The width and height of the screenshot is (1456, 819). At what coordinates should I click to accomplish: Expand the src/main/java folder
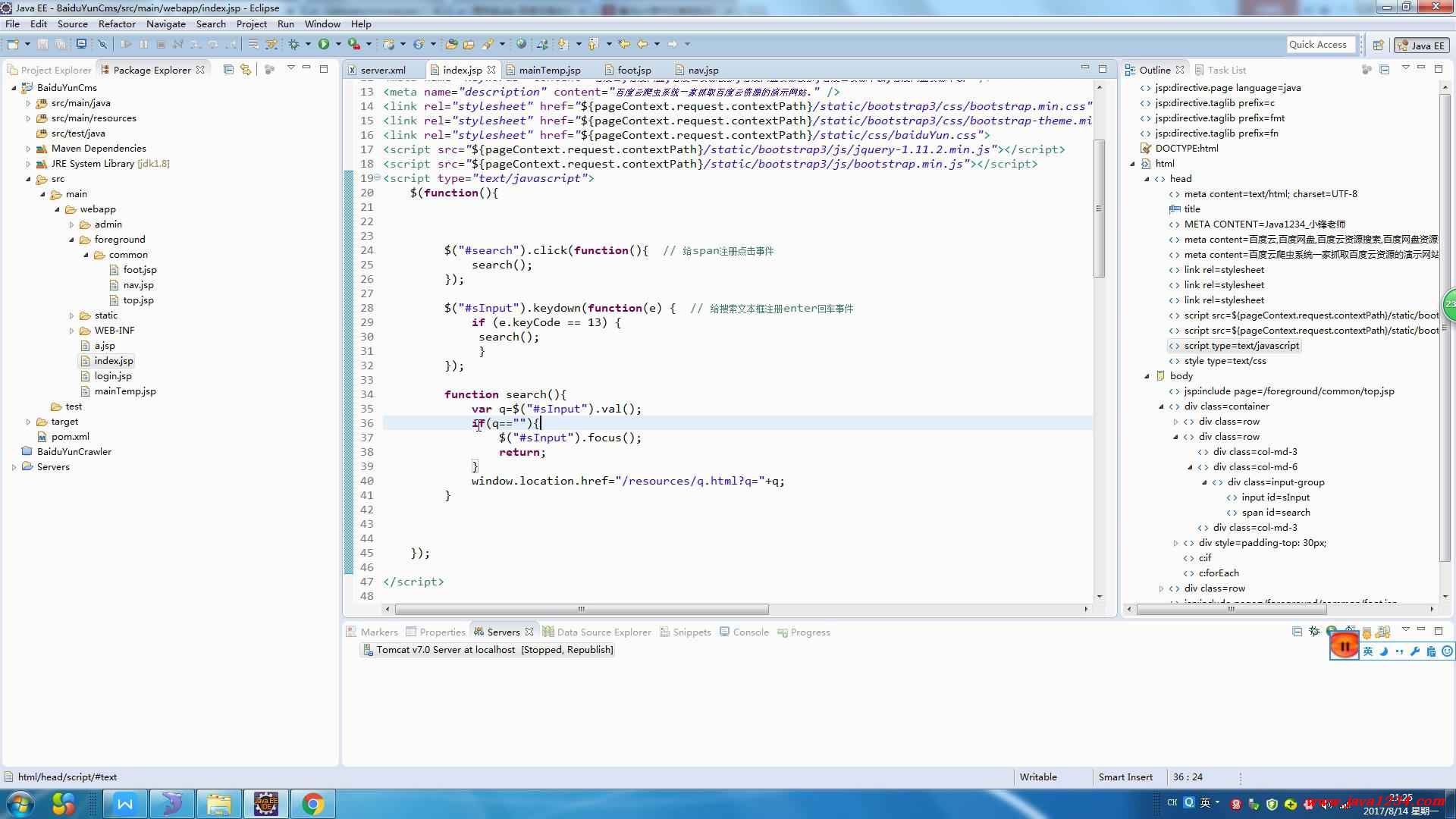pos(28,103)
